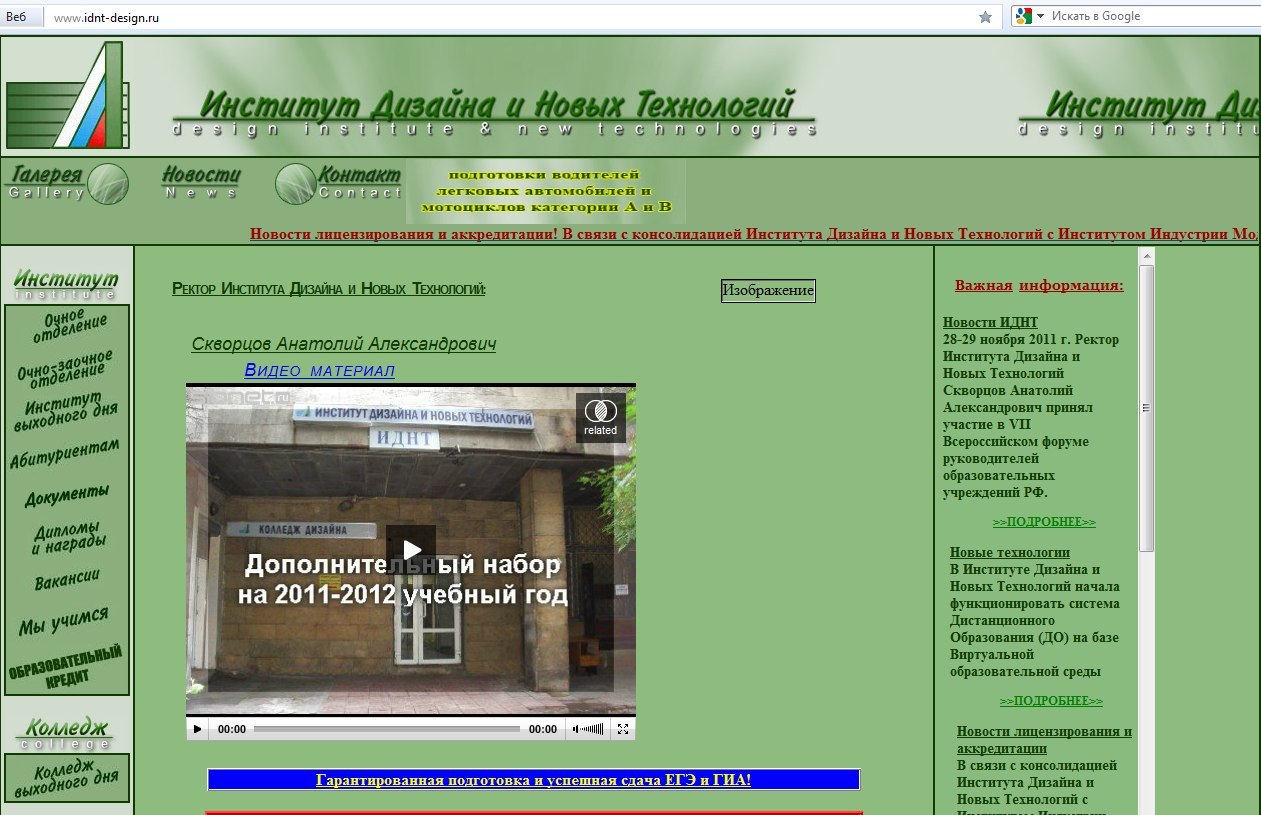Click the related videos icon on player
The image size is (1261, 815).
pos(600,417)
